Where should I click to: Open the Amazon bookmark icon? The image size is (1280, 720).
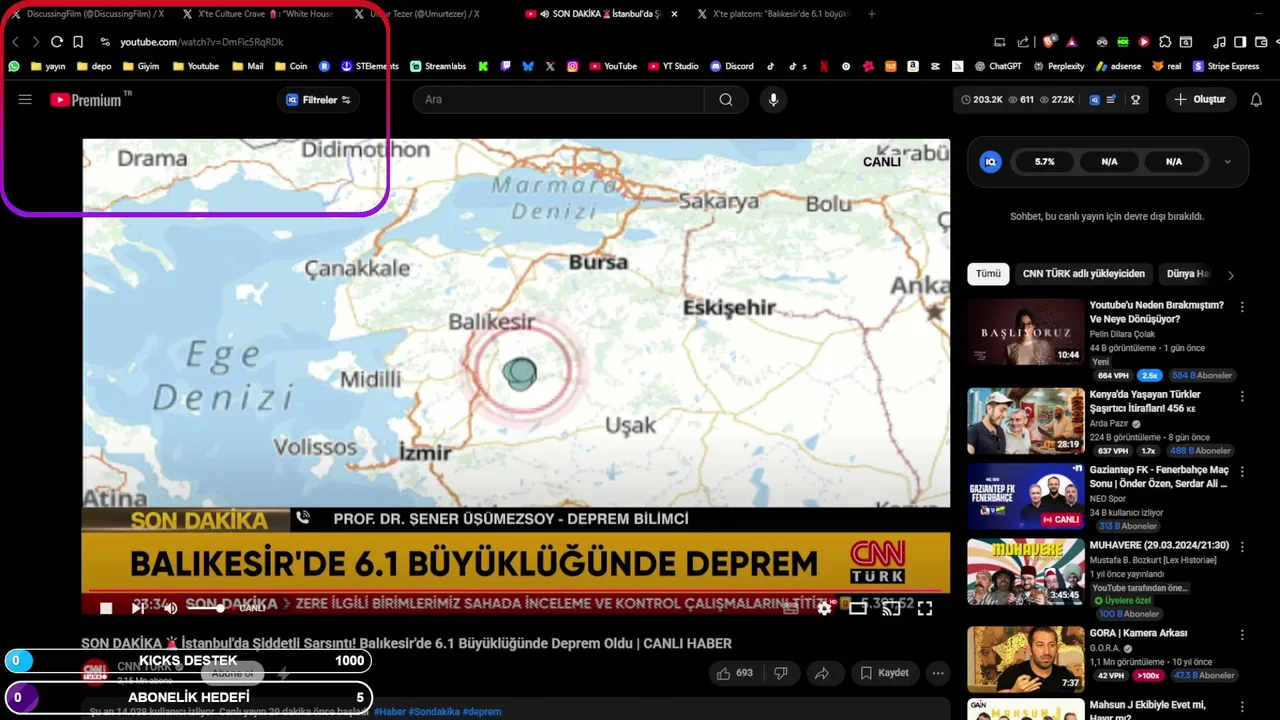[x=913, y=66]
